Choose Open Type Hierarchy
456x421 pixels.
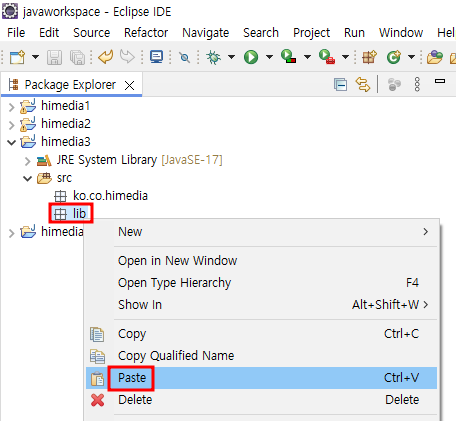pos(261,283)
